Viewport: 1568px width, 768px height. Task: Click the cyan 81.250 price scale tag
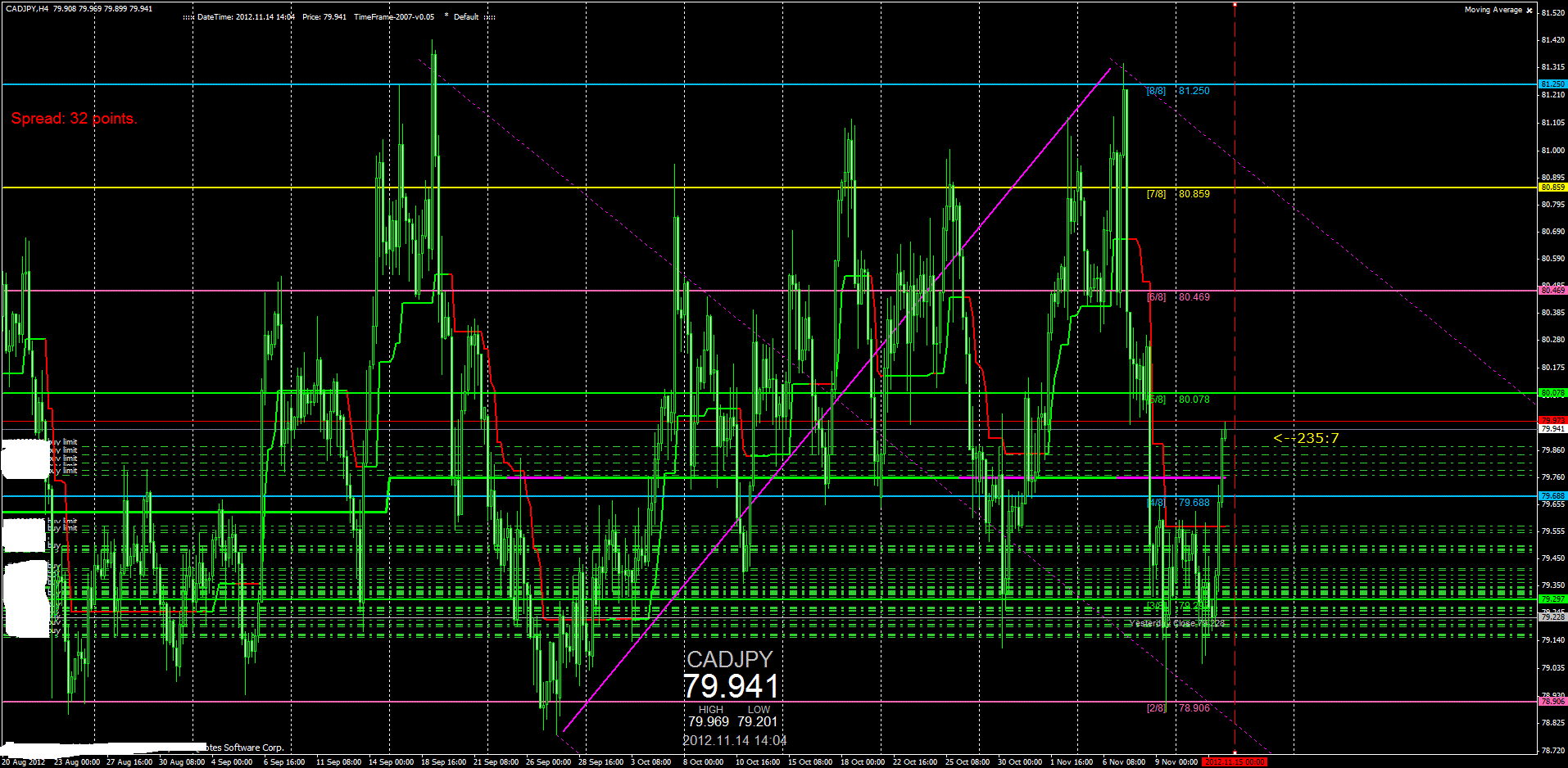click(1552, 84)
